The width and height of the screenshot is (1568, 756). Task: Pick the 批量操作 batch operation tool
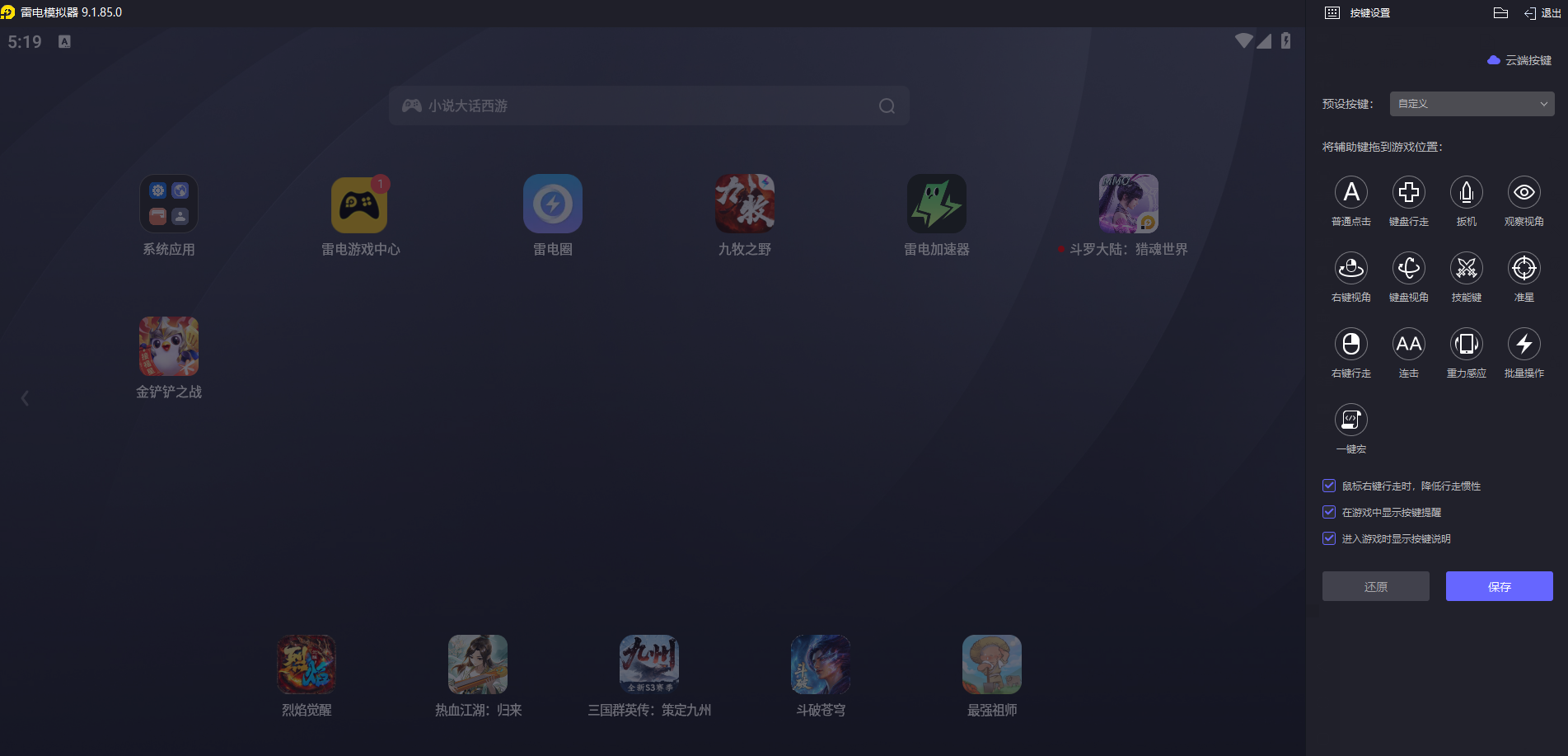1524,344
